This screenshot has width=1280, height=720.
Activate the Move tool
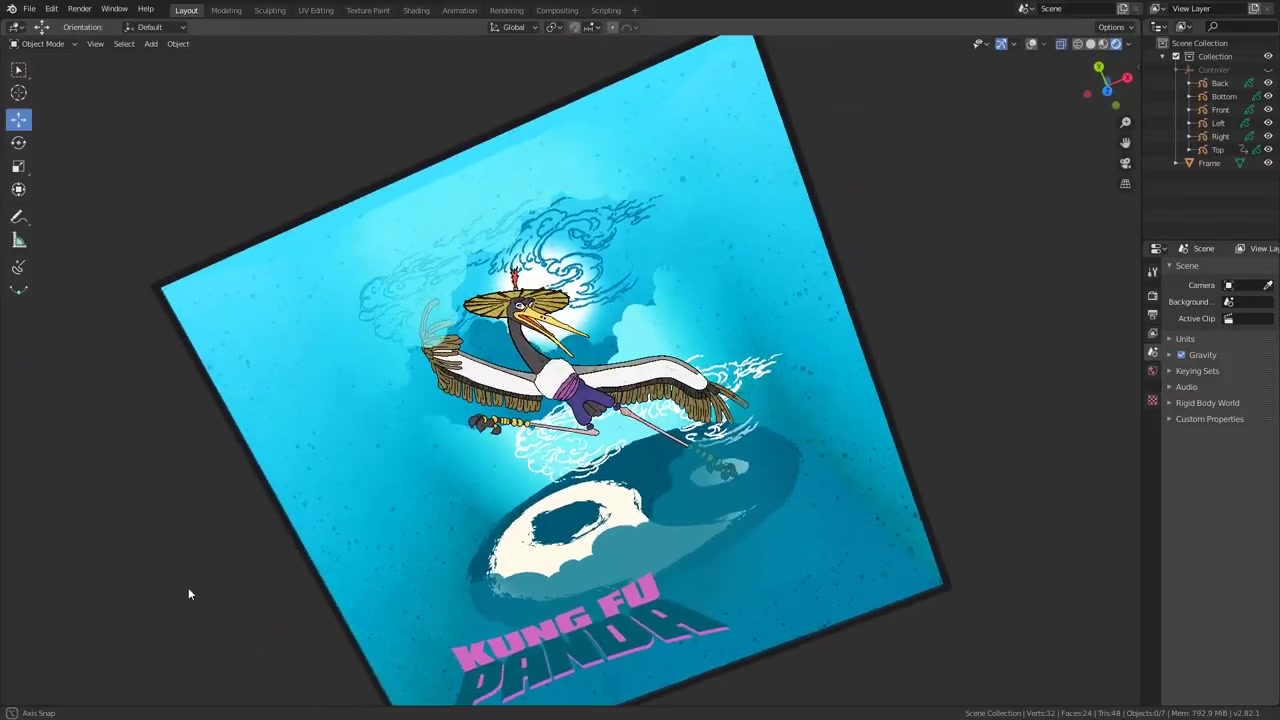(x=18, y=119)
